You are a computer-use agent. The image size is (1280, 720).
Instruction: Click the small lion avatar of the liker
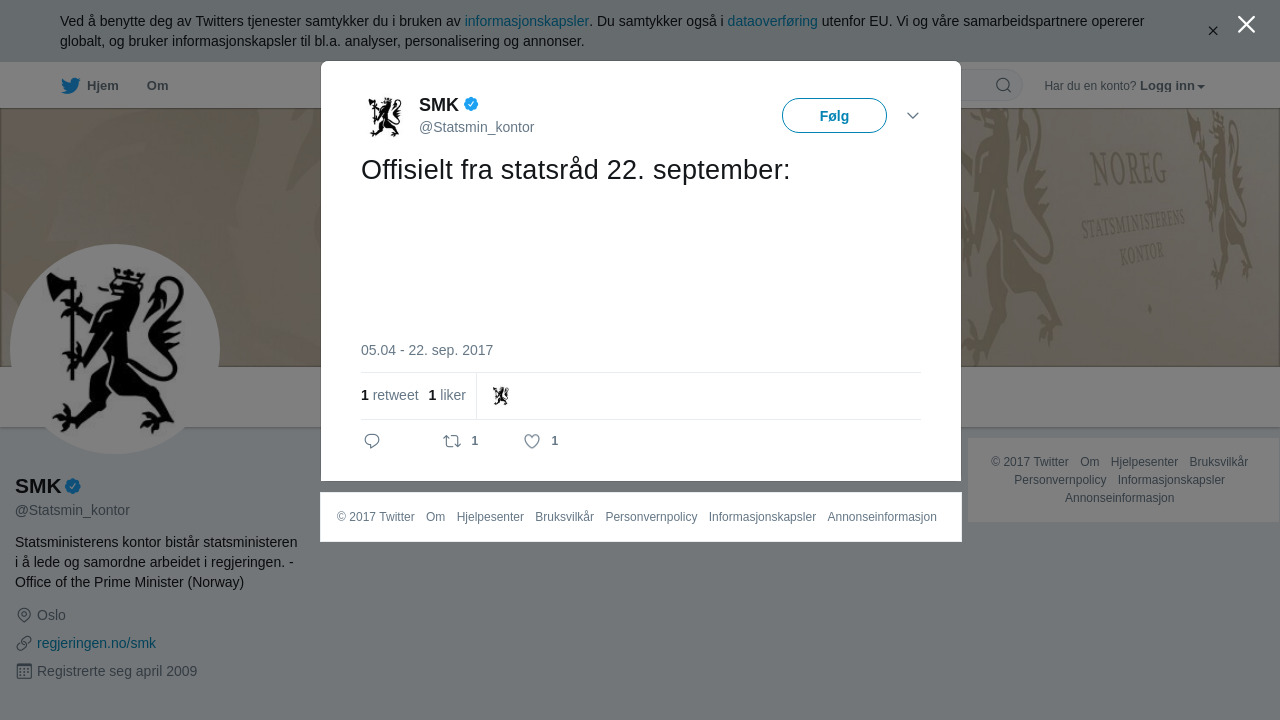[x=501, y=396]
